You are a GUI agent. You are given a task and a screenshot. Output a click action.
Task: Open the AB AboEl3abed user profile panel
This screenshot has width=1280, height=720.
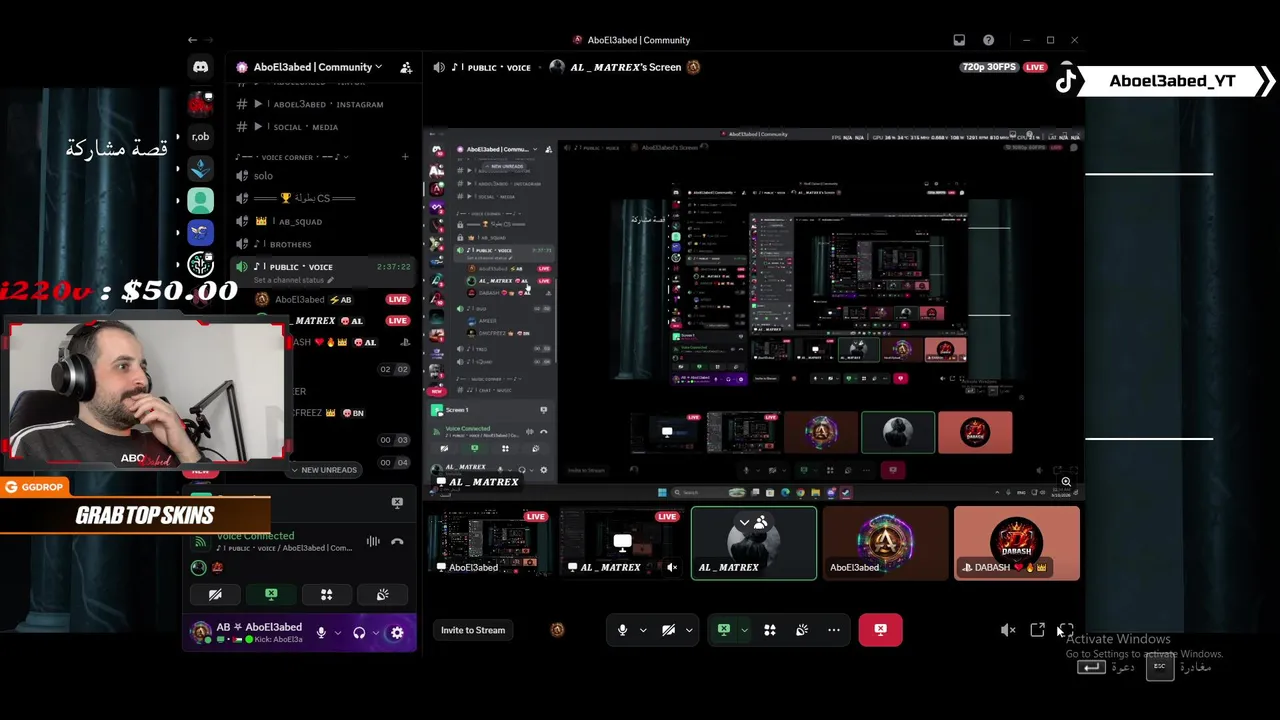[246, 633]
